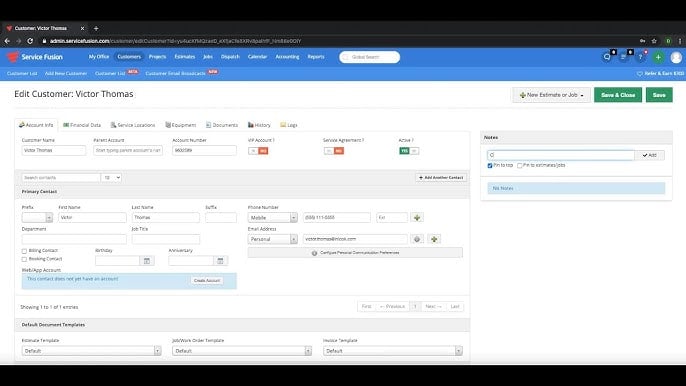Check Pin to estimates/jobs checkbox
Image resolution: width=686 pixels, height=386 pixels.
coord(520,166)
